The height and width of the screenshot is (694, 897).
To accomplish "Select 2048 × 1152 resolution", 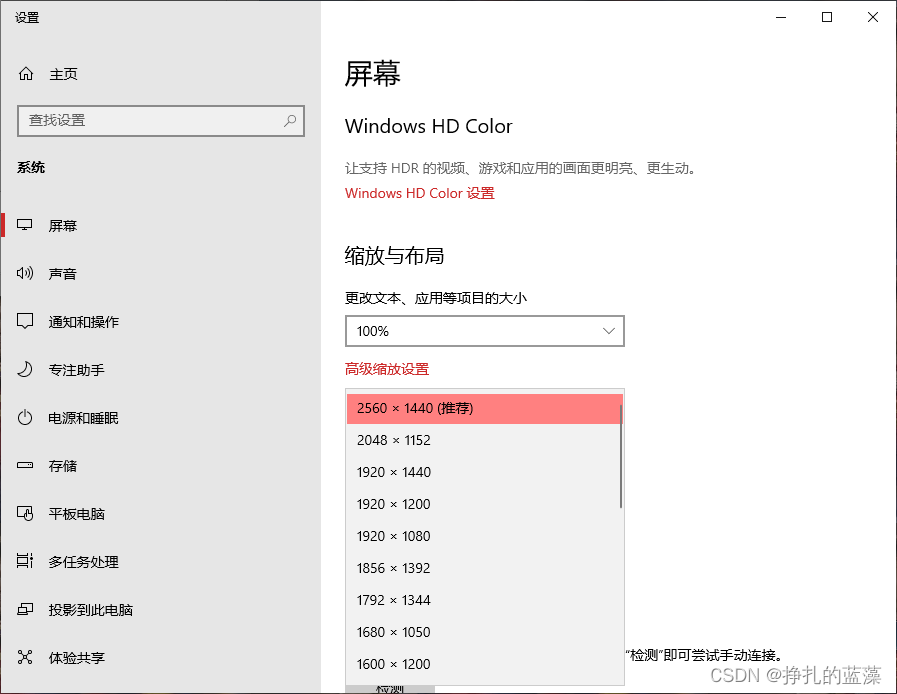I will coord(484,440).
